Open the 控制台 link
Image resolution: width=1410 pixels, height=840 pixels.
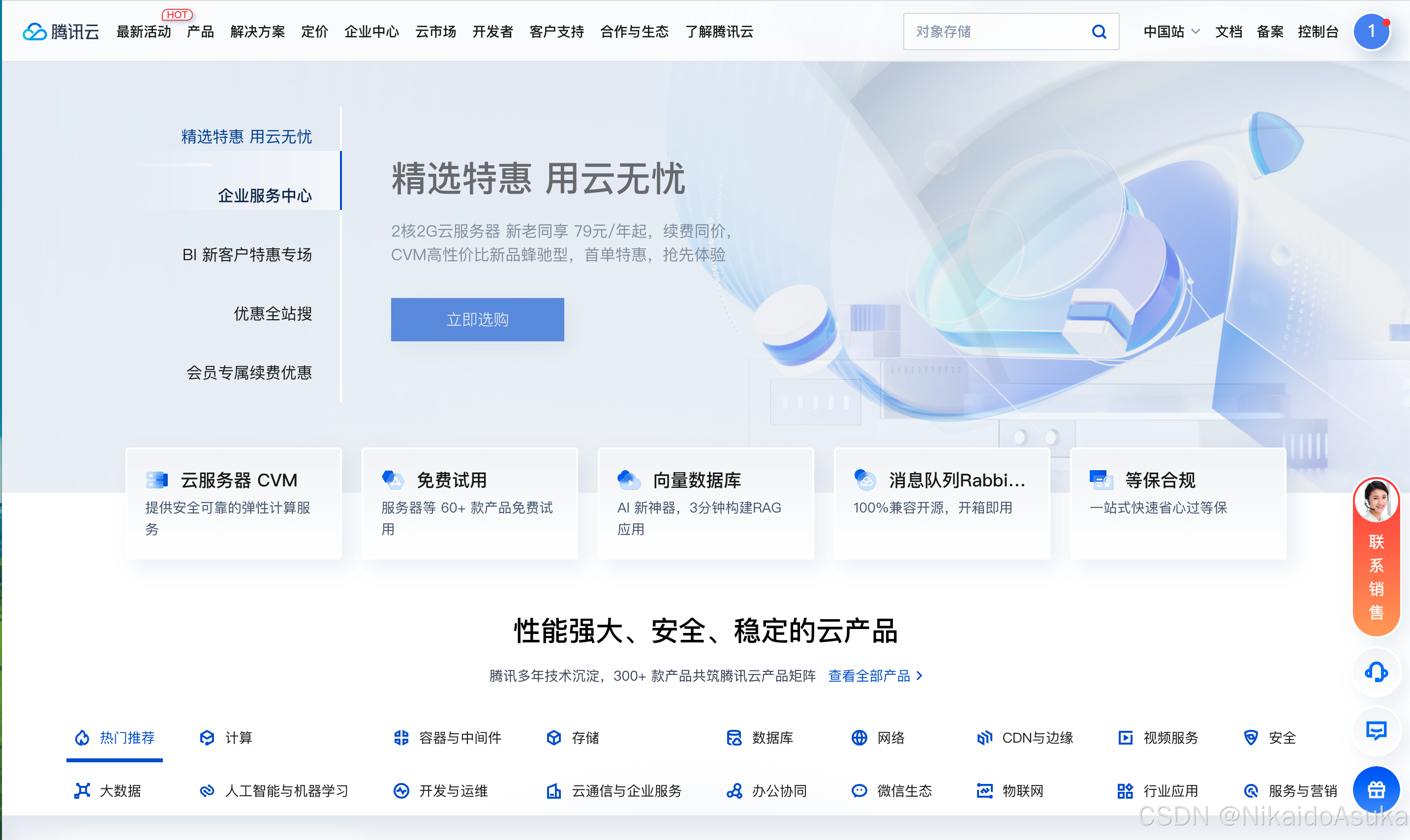[x=1318, y=31]
